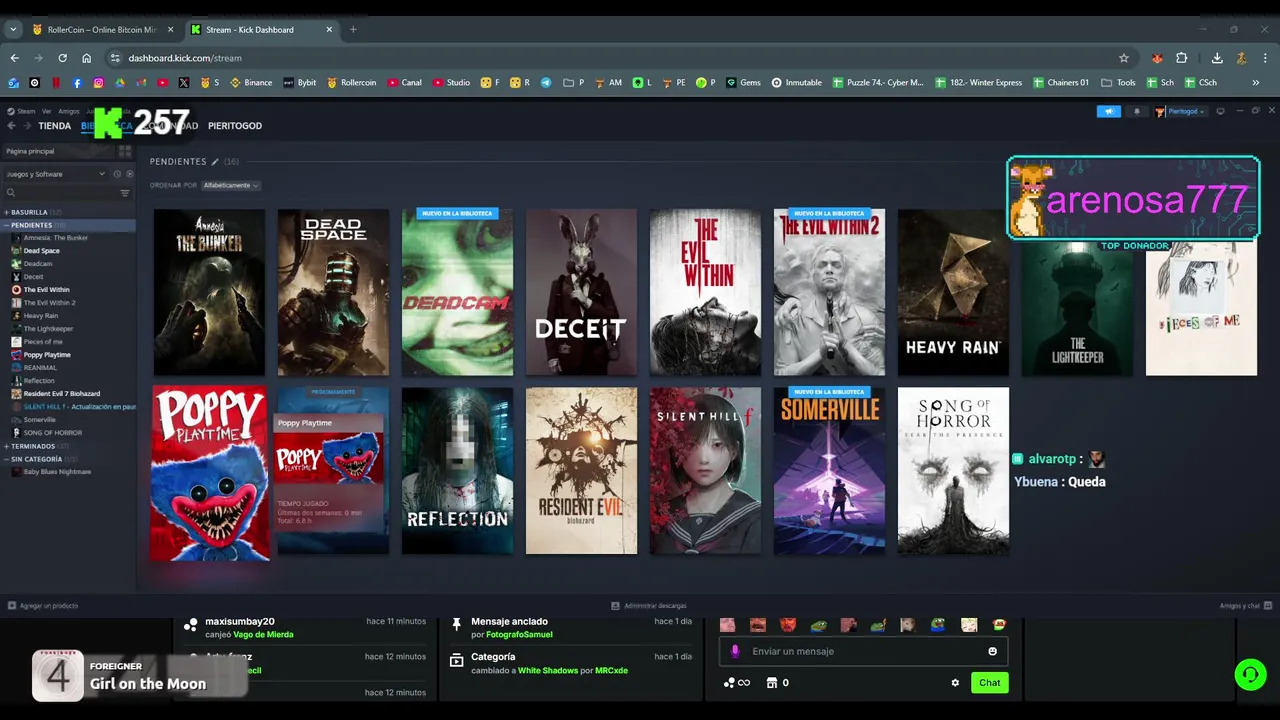Open the Amigos menu in Steam
1280x720 pixels.
click(x=68, y=111)
